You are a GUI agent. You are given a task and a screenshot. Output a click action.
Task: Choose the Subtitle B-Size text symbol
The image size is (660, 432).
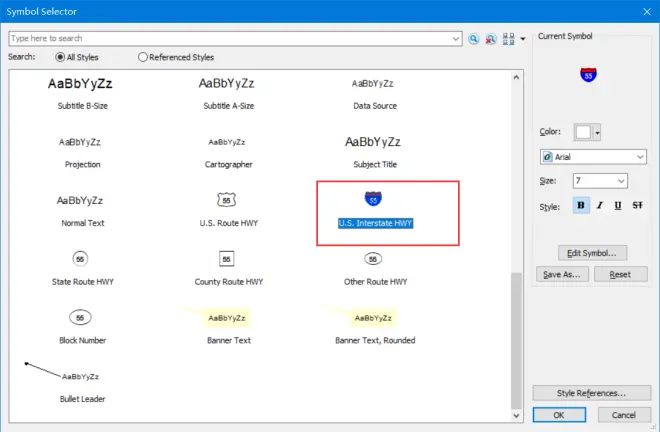80,84
